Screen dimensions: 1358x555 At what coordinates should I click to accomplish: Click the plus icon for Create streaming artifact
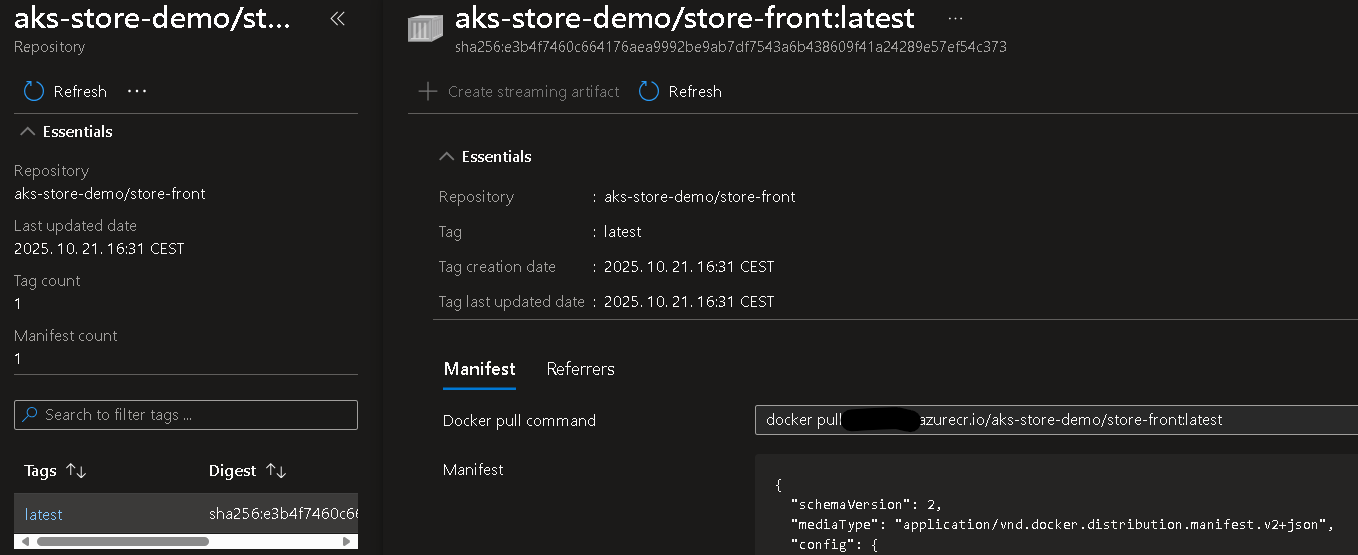[x=428, y=91]
